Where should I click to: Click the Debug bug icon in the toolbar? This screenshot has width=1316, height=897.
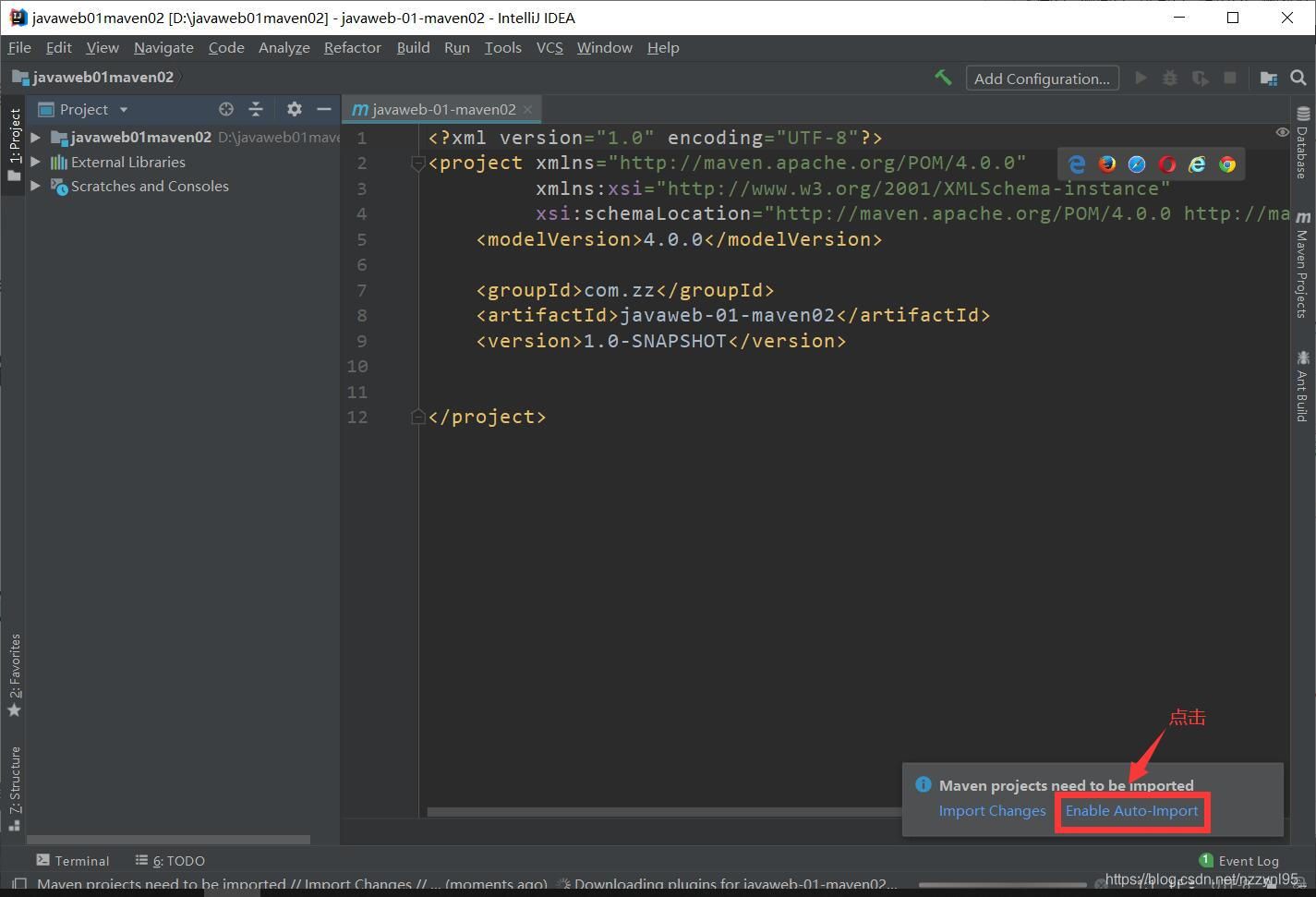[1170, 79]
